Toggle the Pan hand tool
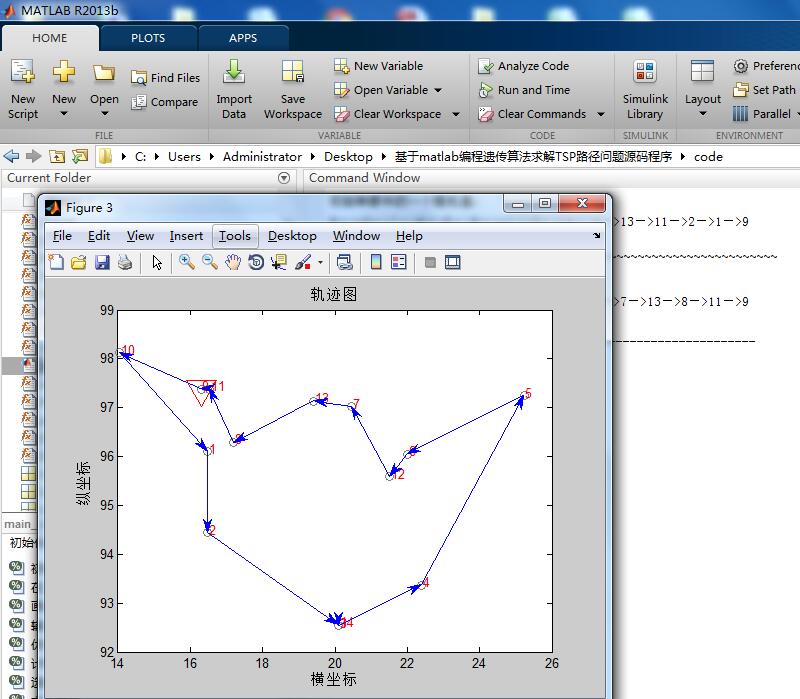This screenshot has width=800, height=699. click(233, 262)
